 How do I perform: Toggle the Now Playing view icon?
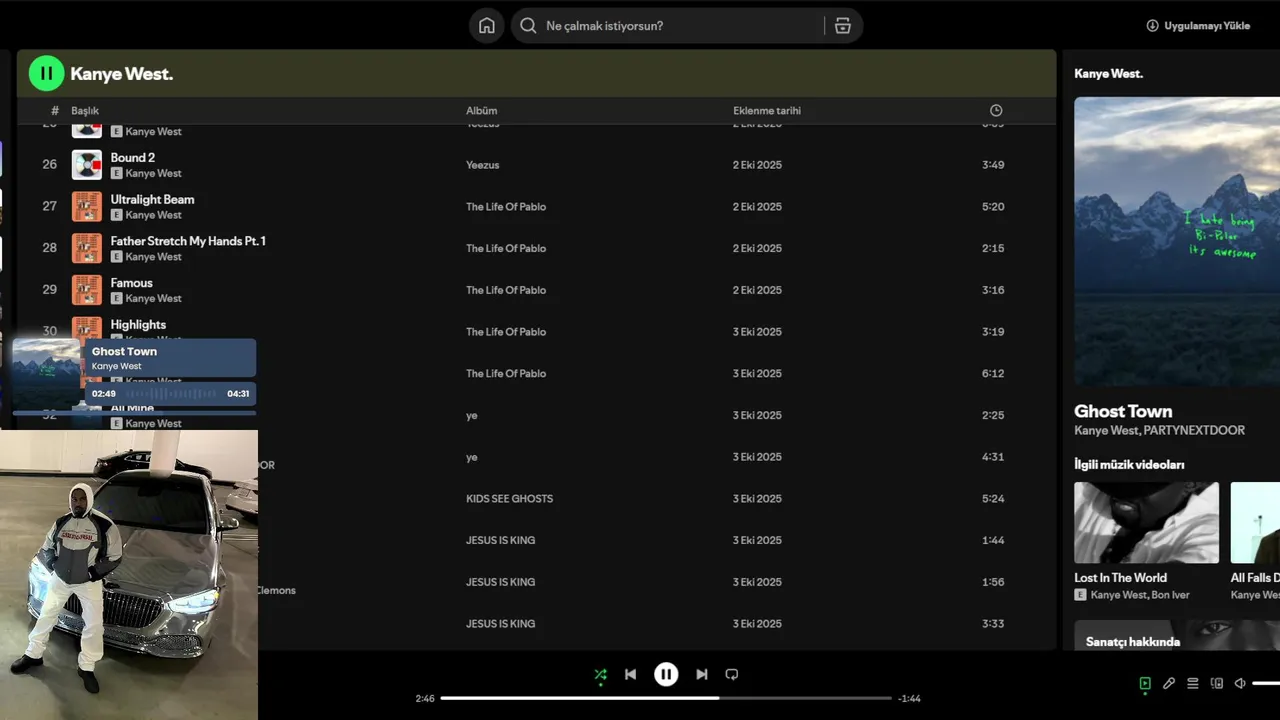(x=1145, y=684)
